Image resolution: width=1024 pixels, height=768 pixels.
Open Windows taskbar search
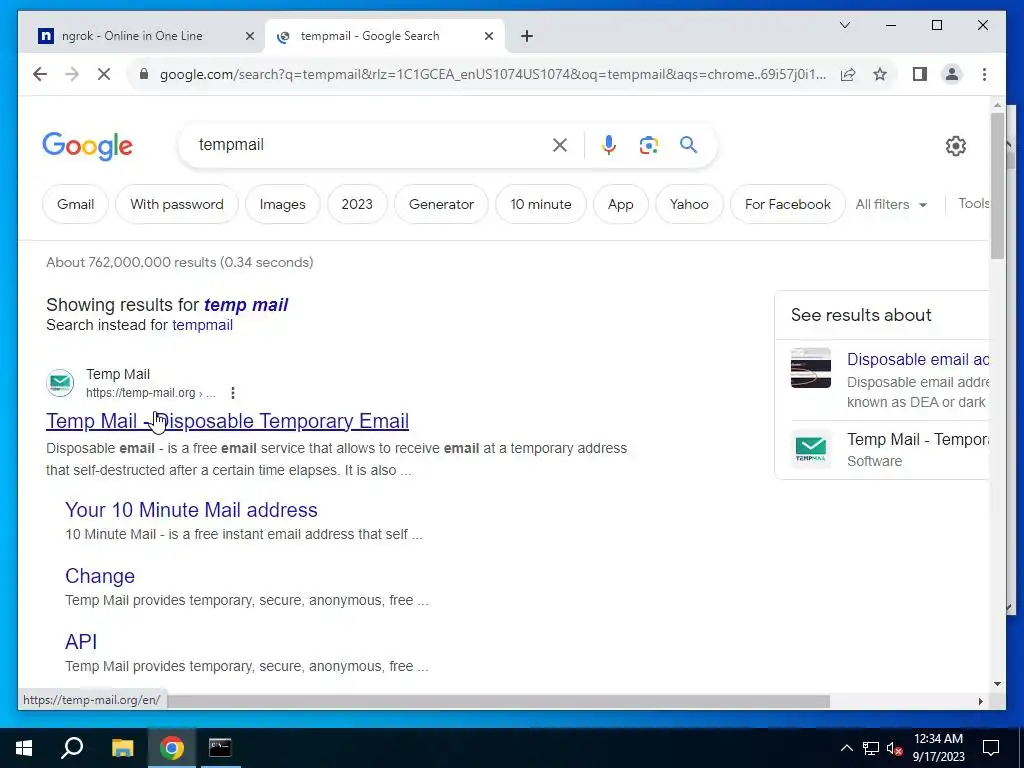(x=72, y=748)
